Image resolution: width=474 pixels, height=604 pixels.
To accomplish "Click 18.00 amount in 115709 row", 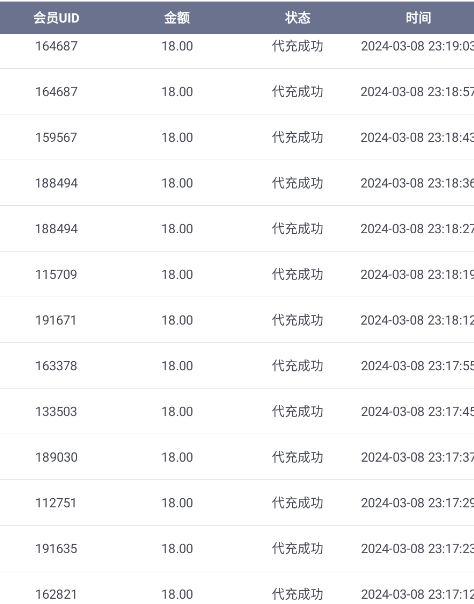I will pos(177,275).
